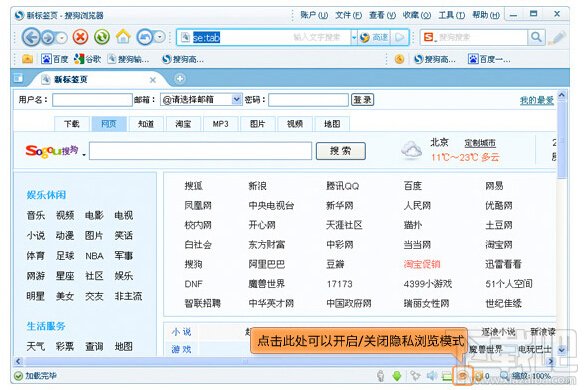Screen dimensions: 585x390
Task: Click the tab list icon left of tabs
Action: [x=18, y=78]
